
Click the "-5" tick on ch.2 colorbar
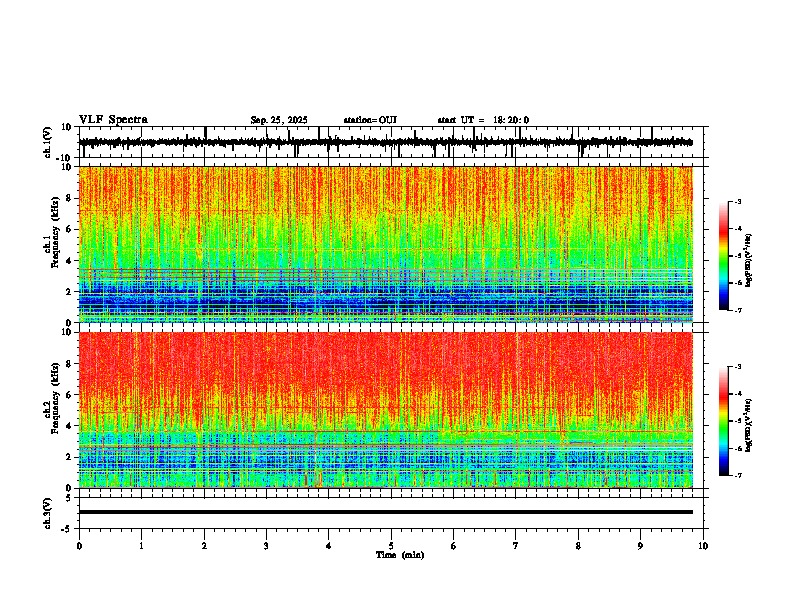click(x=738, y=421)
